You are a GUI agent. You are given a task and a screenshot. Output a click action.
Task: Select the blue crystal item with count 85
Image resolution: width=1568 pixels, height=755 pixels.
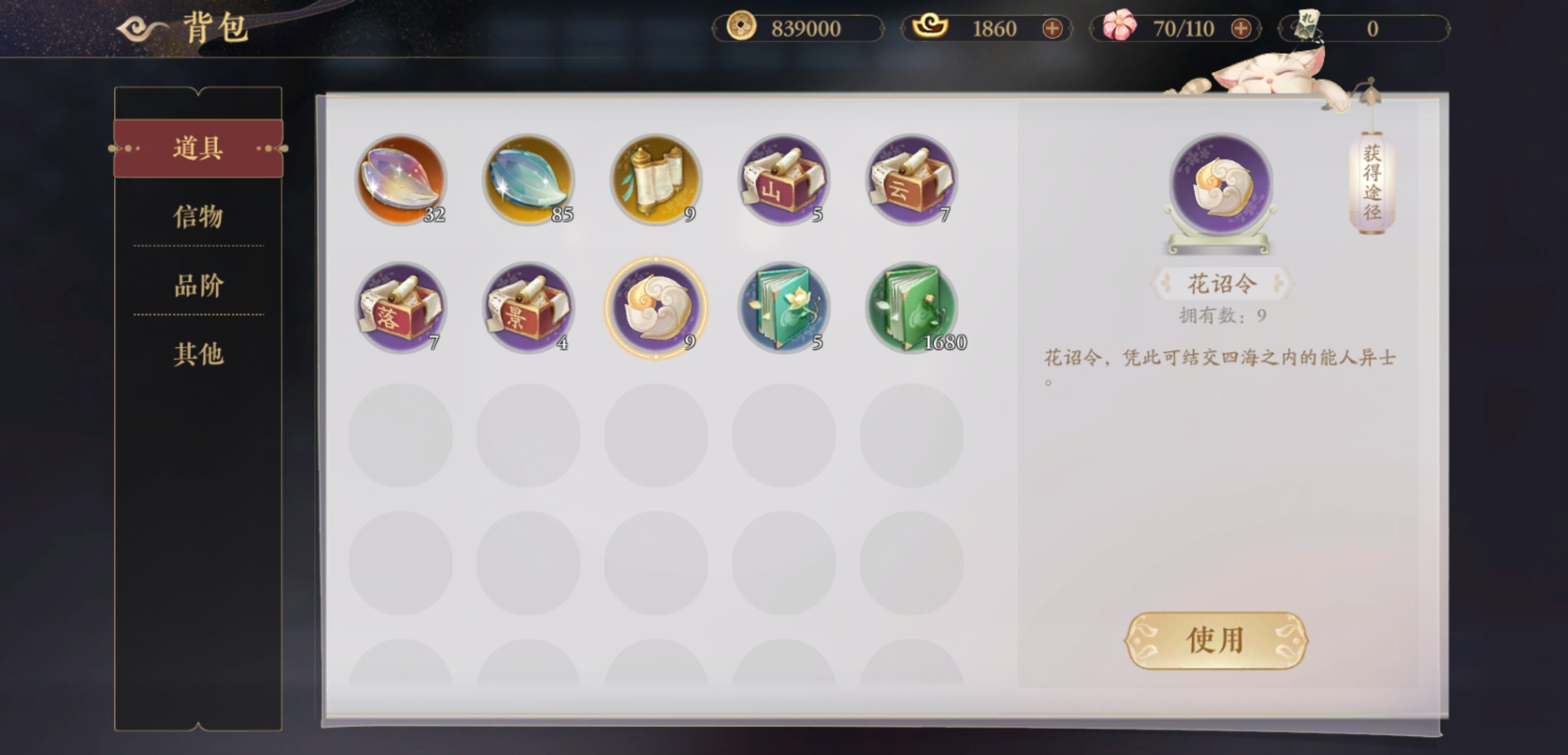[x=528, y=180]
